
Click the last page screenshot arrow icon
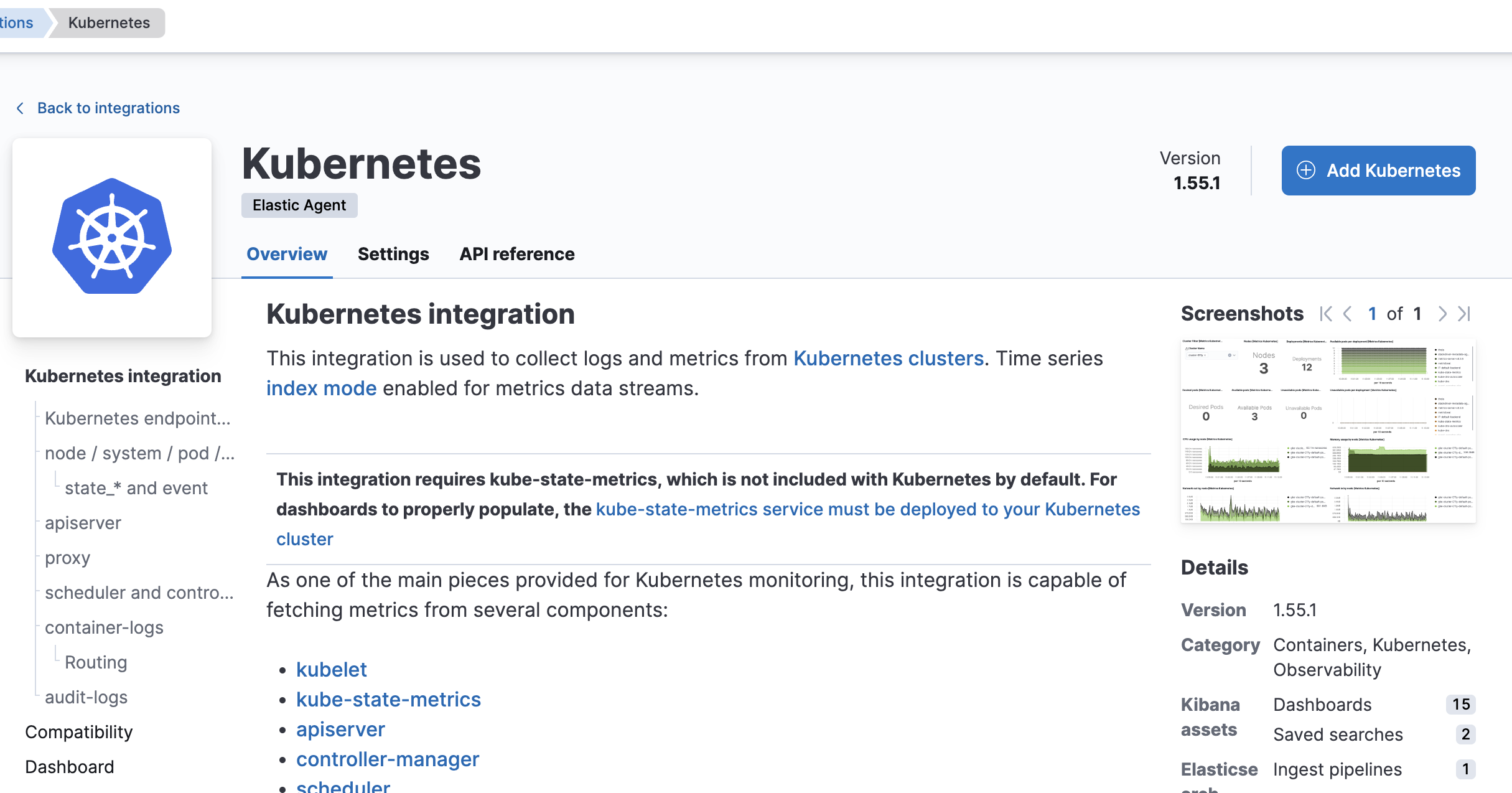click(x=1464, y=314)
